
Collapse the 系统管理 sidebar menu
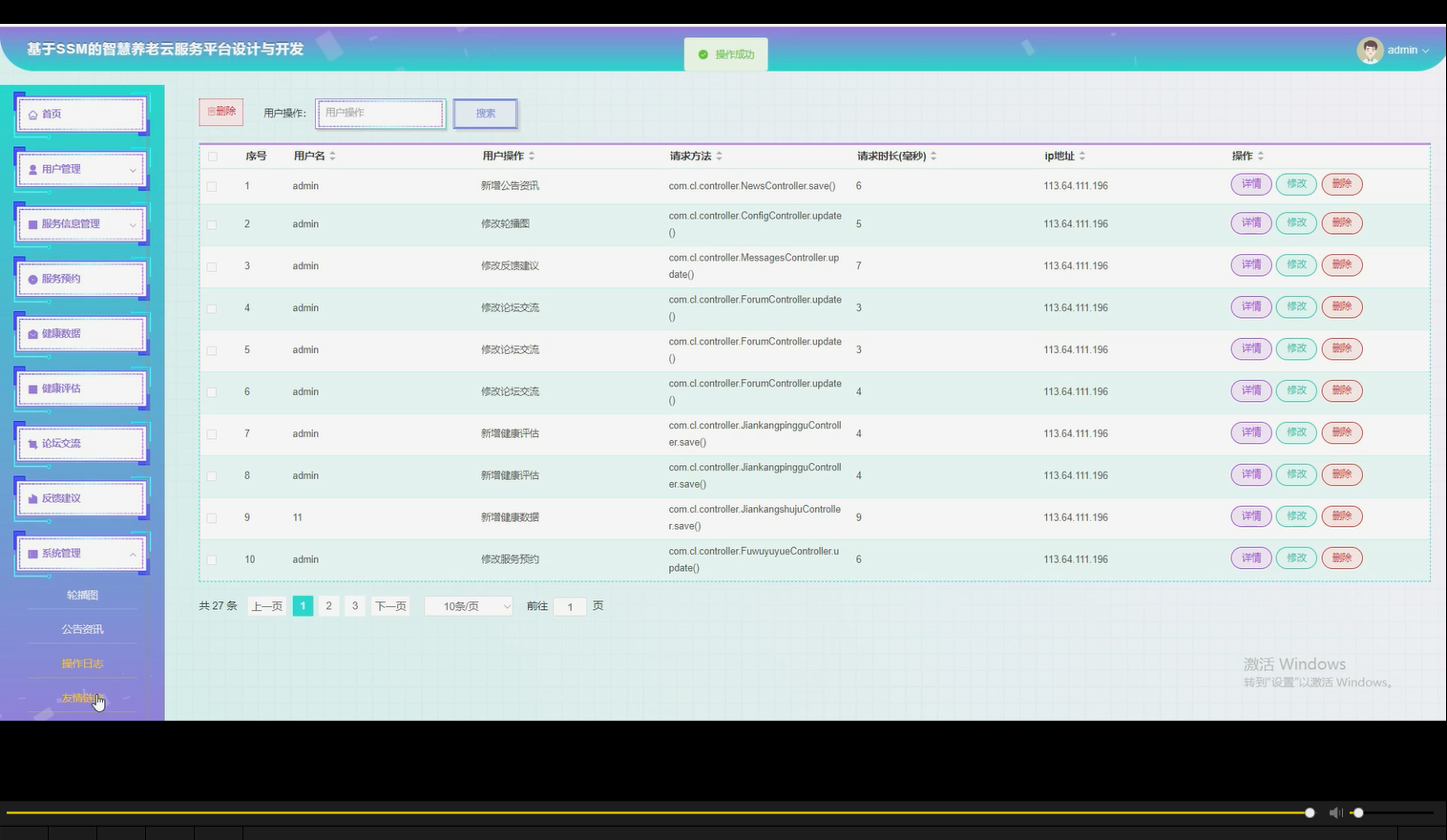pyautogui.click(x=81, y=553)
